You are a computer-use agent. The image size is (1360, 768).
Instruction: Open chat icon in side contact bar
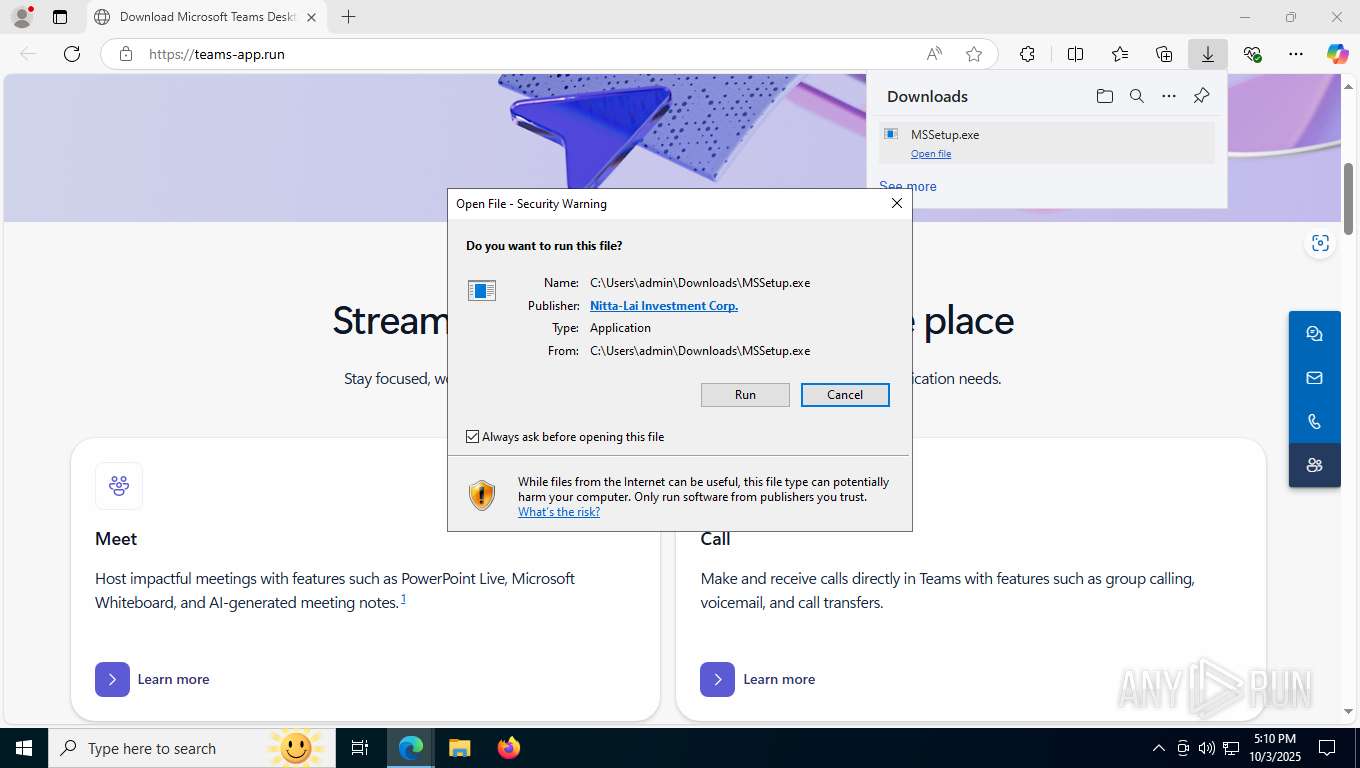point(1314,334)
